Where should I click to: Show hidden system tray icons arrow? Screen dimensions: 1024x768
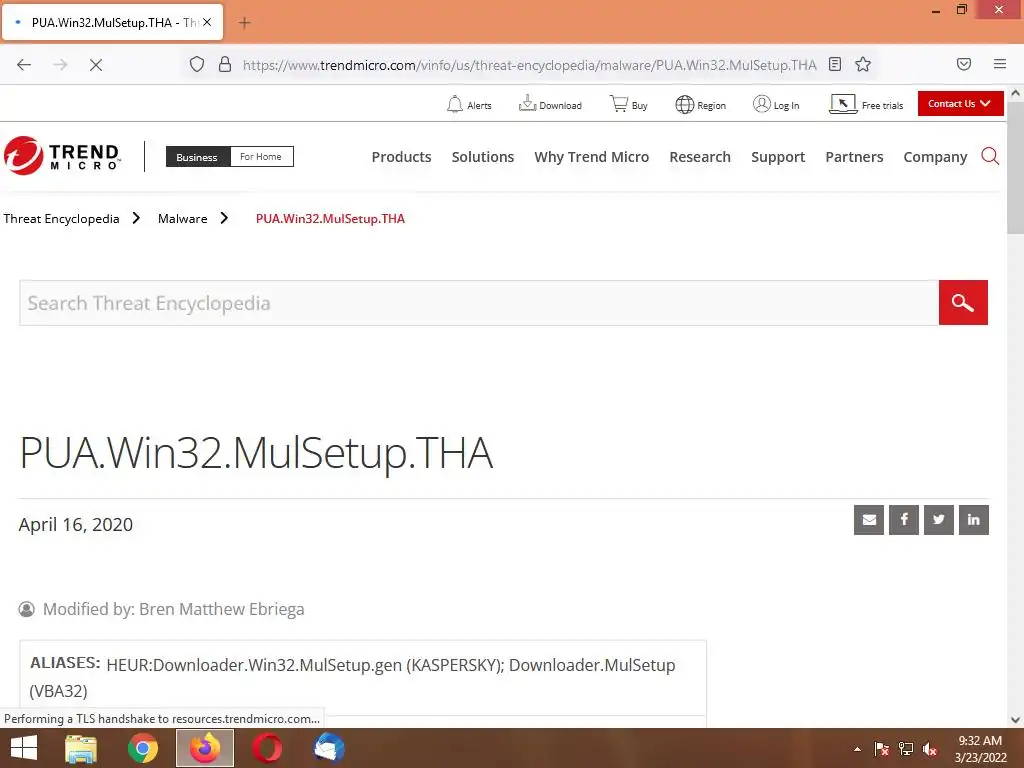pos(857,749)
